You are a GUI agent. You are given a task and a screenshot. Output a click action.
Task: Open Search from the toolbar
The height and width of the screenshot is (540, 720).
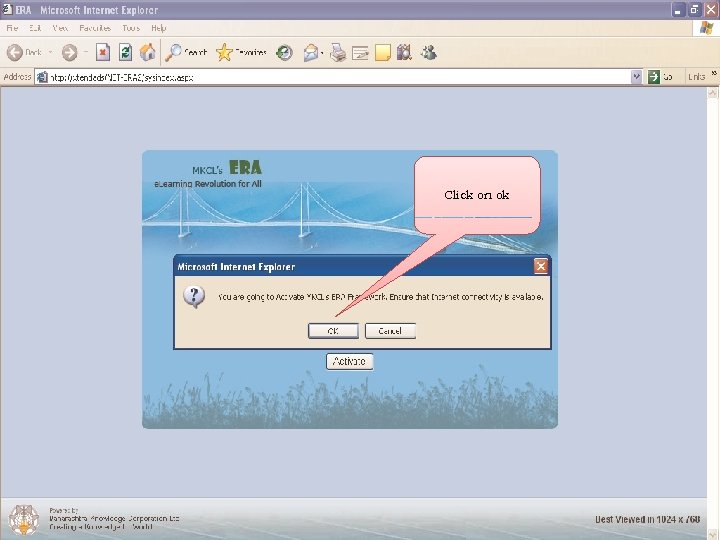click(x=186, y=52)
